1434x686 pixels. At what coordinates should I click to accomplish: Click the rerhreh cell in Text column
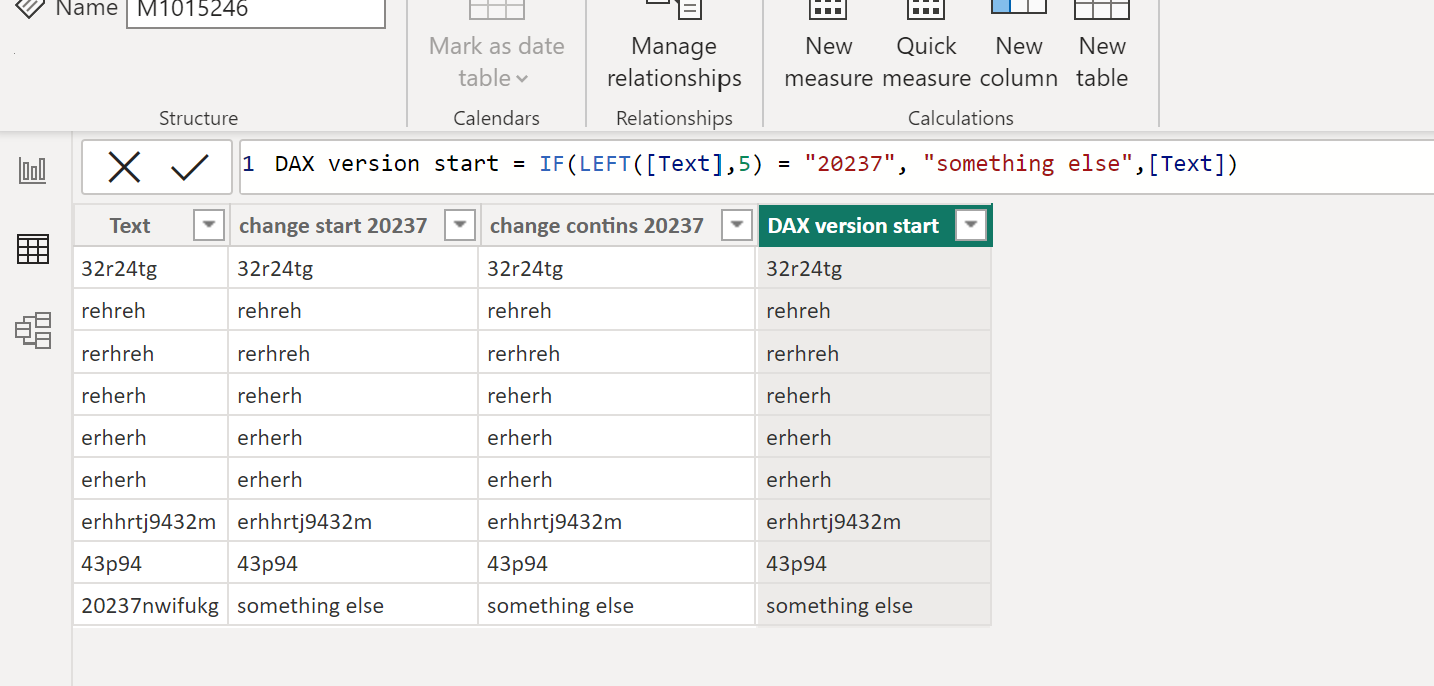(x=150, y=353)
